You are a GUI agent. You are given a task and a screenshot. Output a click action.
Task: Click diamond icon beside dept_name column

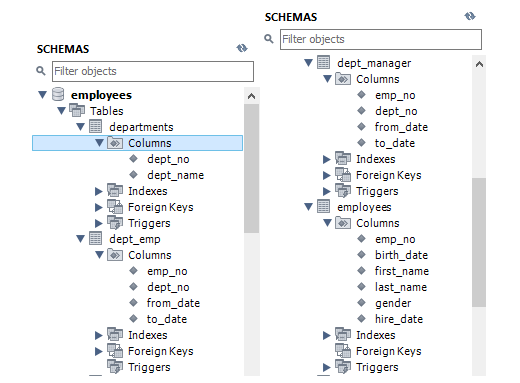pyautogui.click(x=134, y=174)
